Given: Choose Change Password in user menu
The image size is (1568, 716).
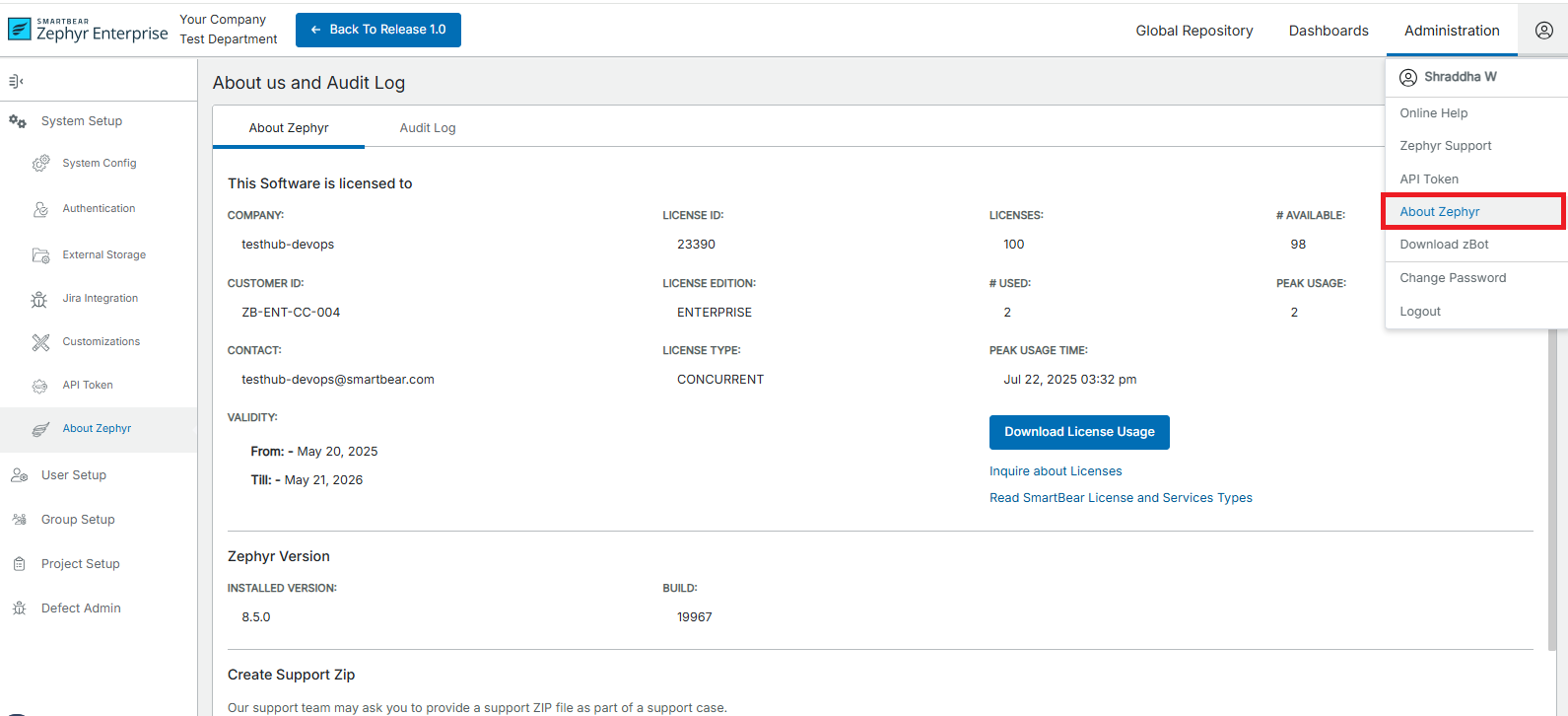Looking at the screenshot, I should [1453, 278].
